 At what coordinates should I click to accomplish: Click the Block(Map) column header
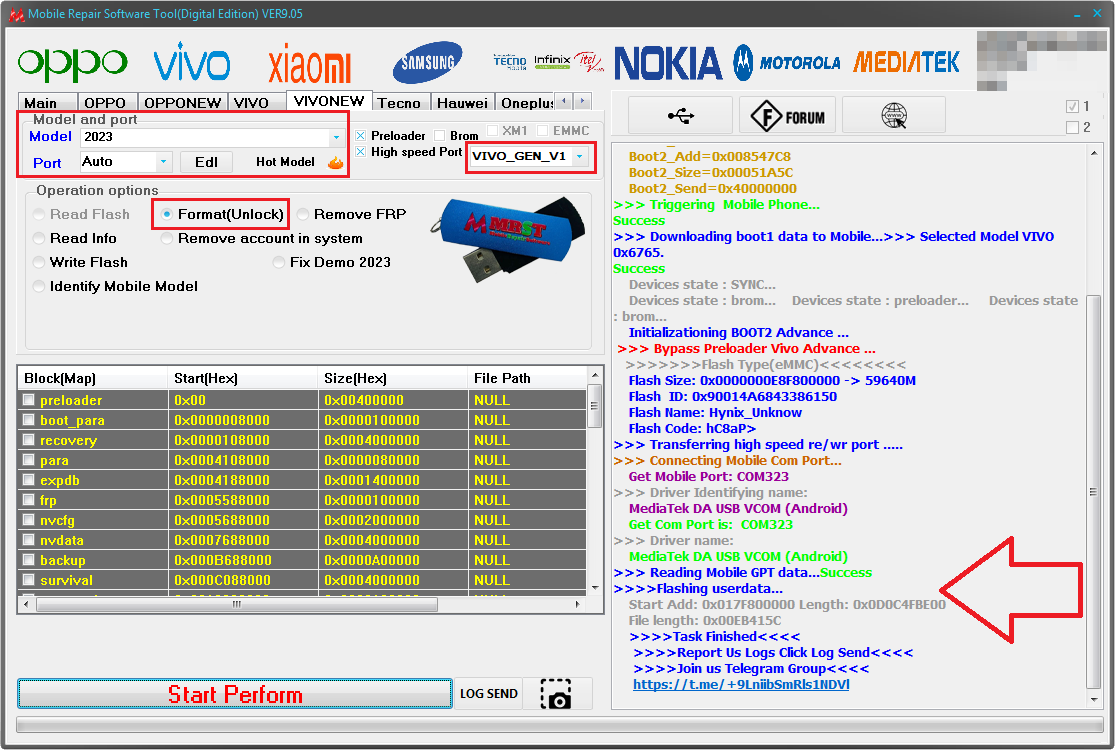(92, 378)
